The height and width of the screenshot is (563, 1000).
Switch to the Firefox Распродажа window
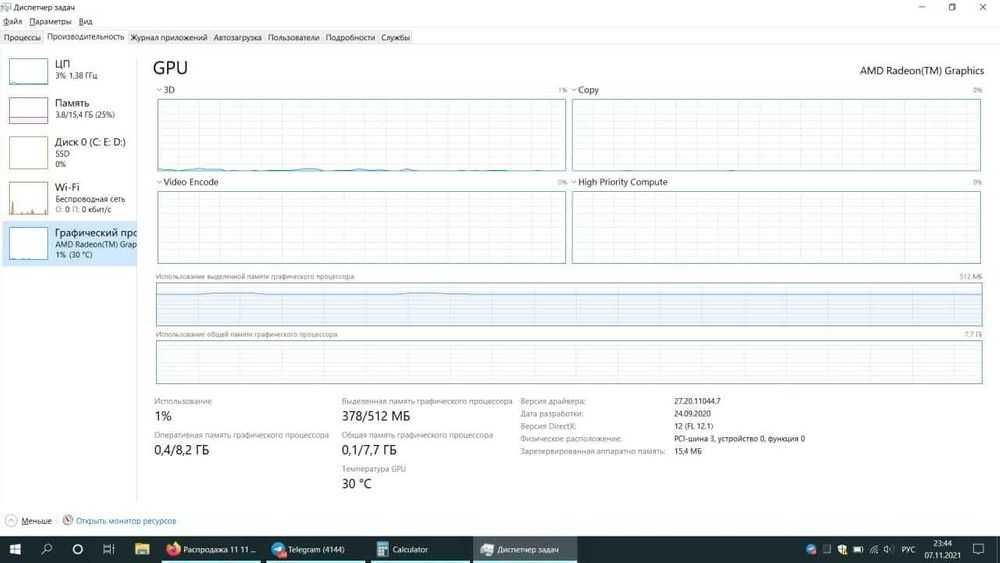click(x=212, y=549)
